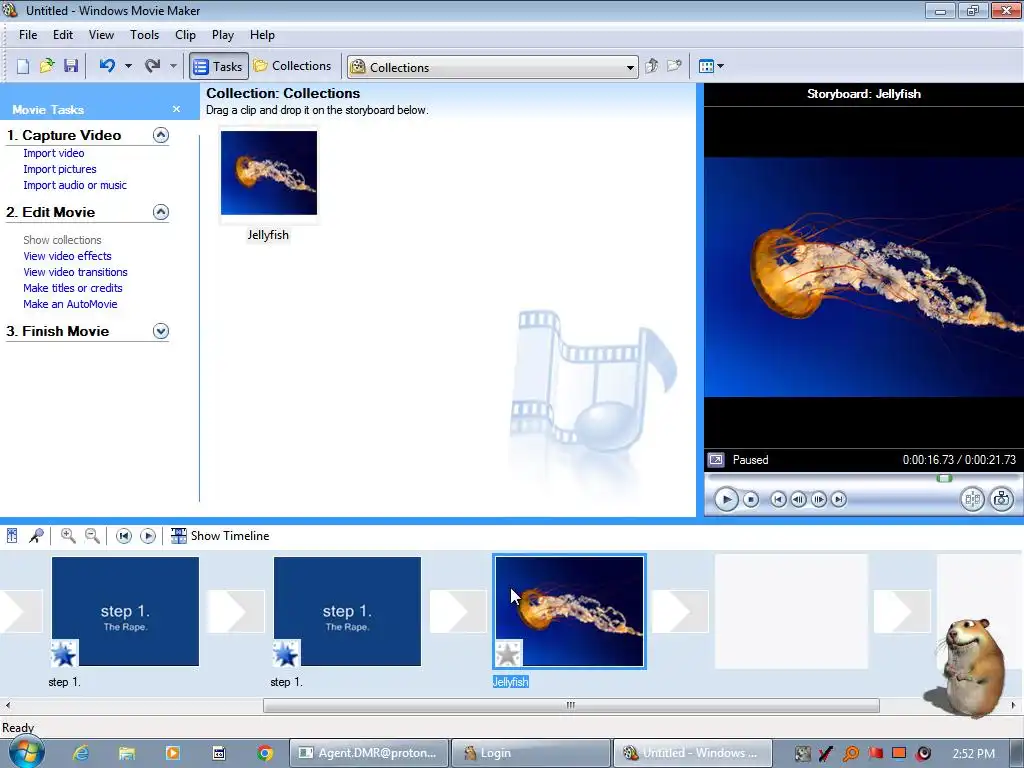The width and height of the screenshot is (1024, 768).
Task: Rewind the storyboard
Action: pyautogui.click(x=123, y=536)
